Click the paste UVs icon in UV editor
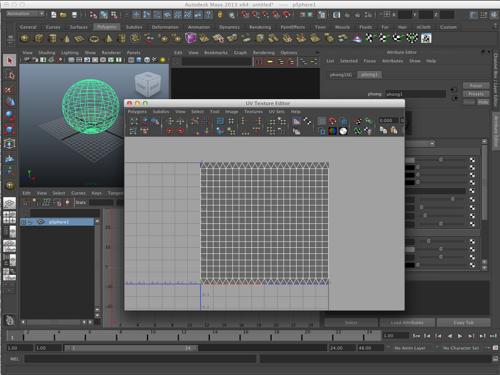 click(394, 130)
